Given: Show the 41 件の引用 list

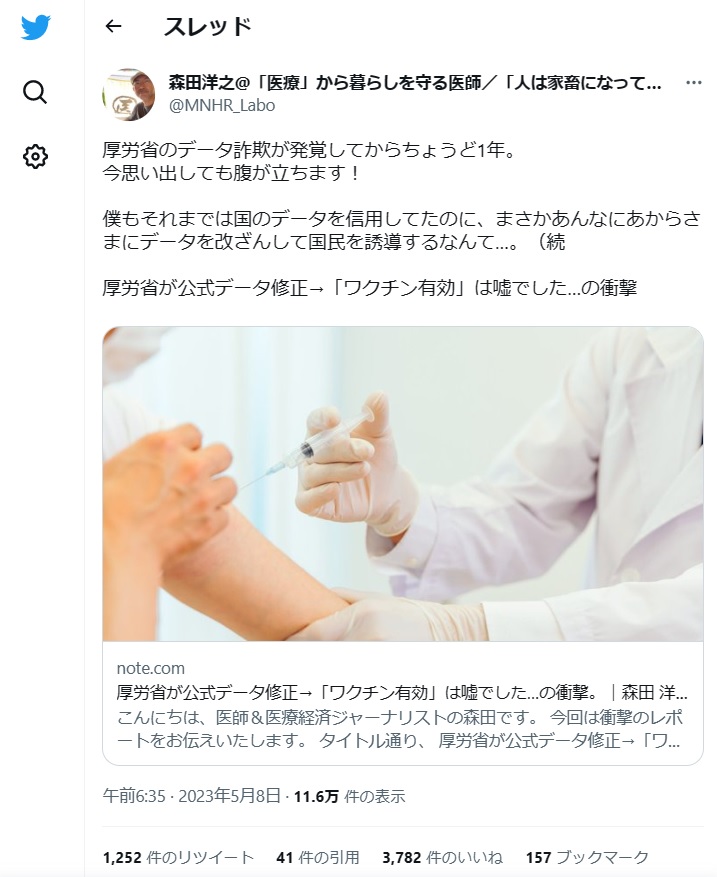Looking at the screenshot, I should [318, 857].
